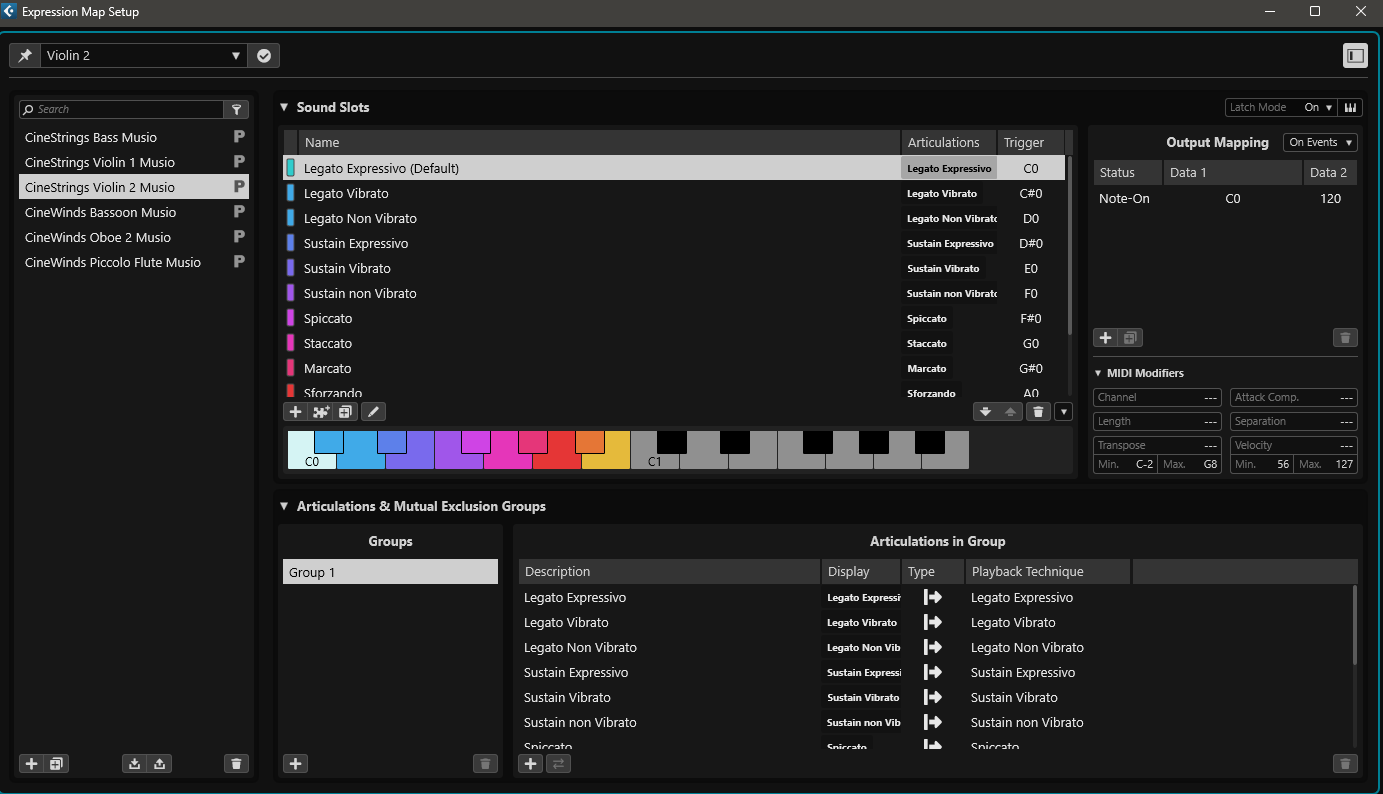The width and height of the screenshot is (1383, 794).
Task: Click the color swatch for Spiccato slot
Action: coord(290,319)
